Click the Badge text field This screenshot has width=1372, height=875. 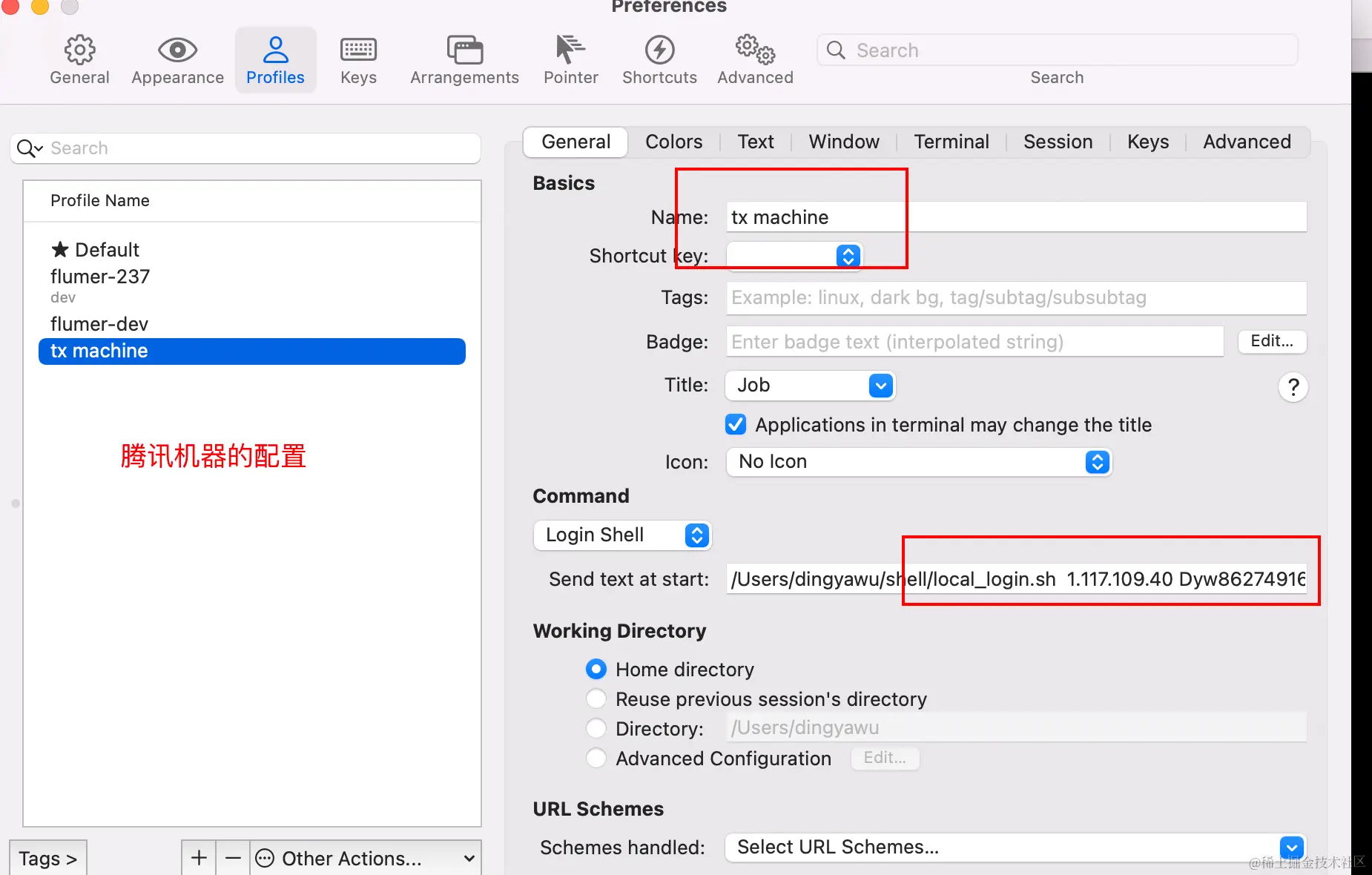coord(975,342)
